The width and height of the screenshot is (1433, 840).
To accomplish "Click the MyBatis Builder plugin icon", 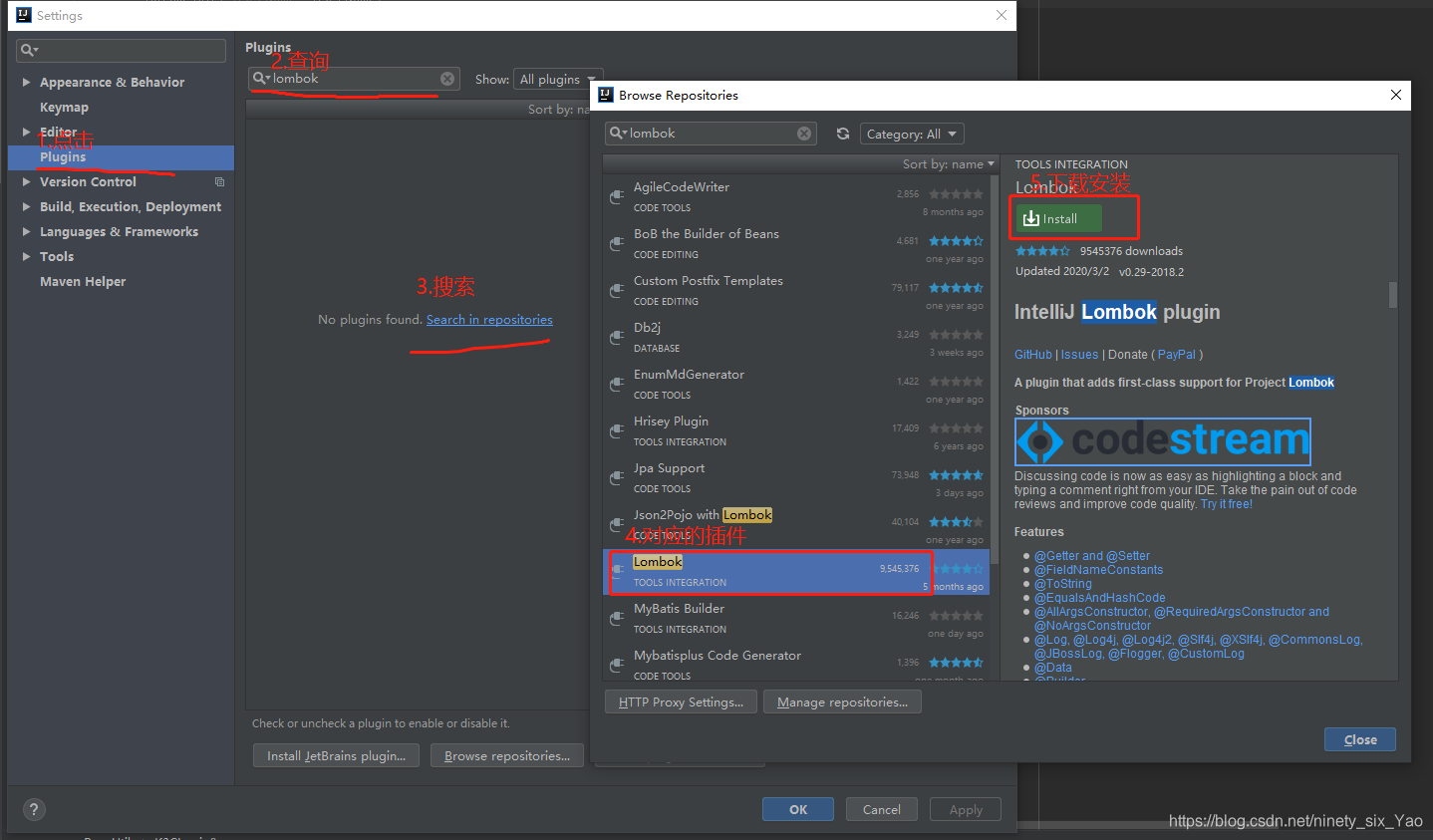I will (x=618, y=618).
